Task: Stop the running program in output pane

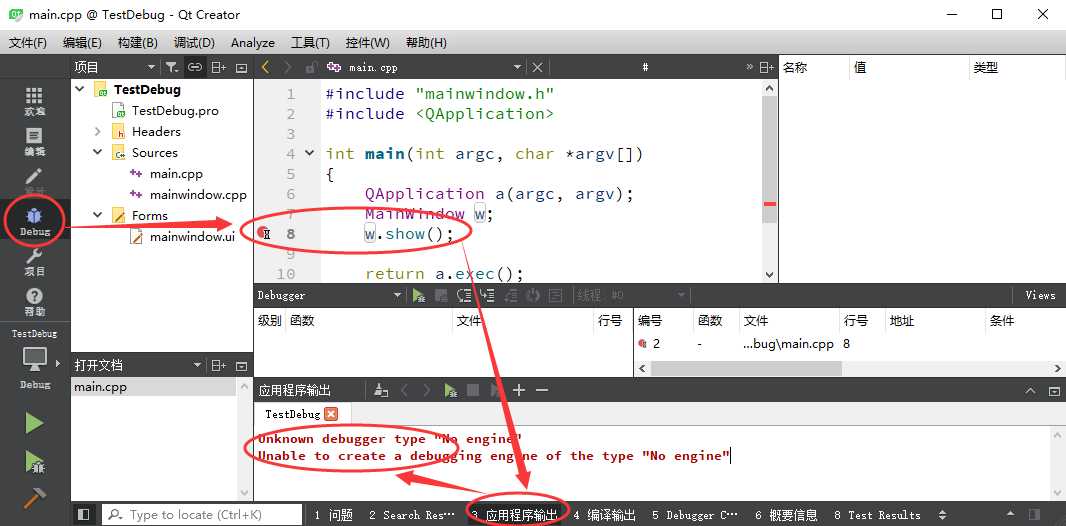Action: coord(473,390)
